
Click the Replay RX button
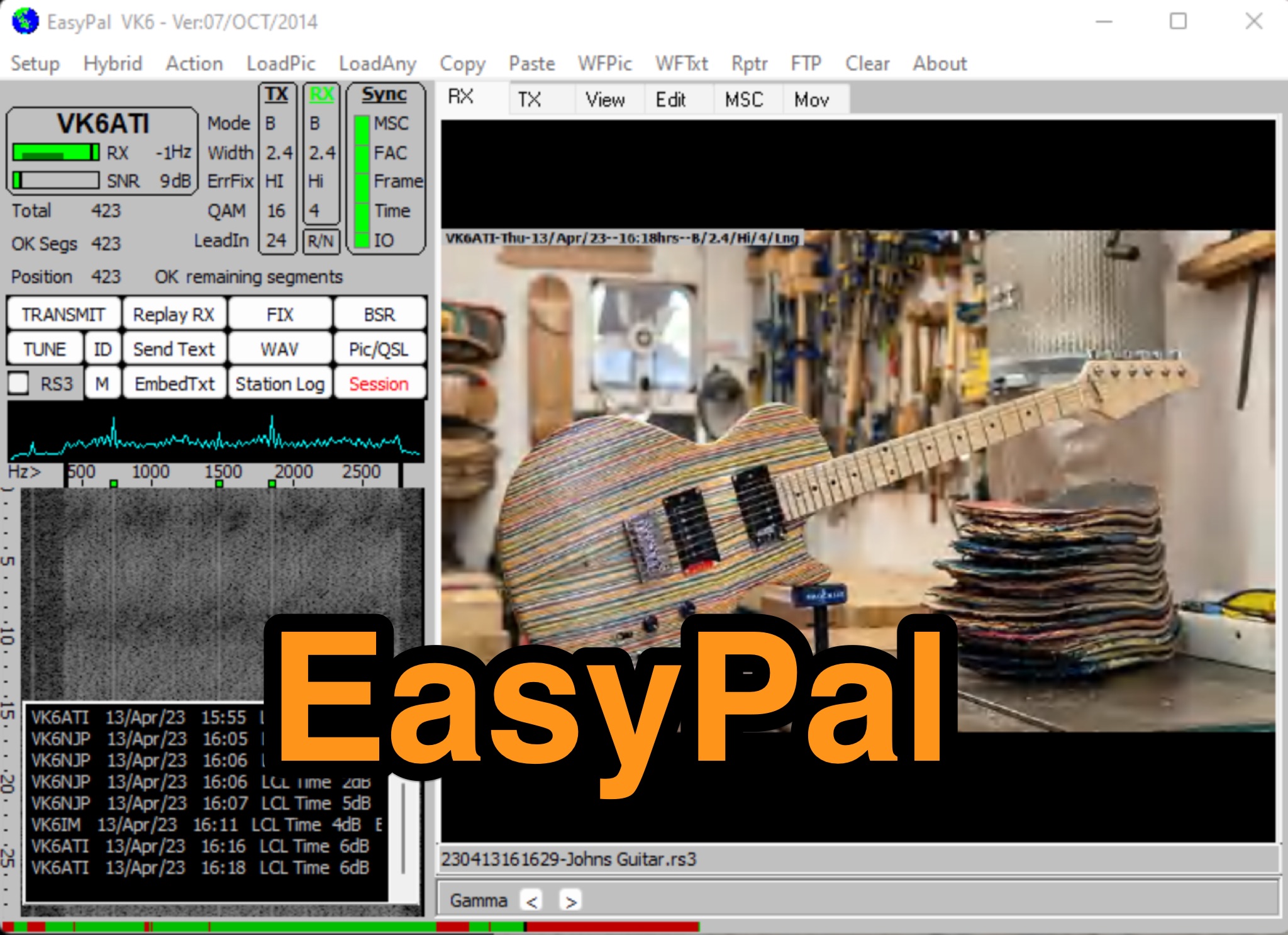coord(174,314)
